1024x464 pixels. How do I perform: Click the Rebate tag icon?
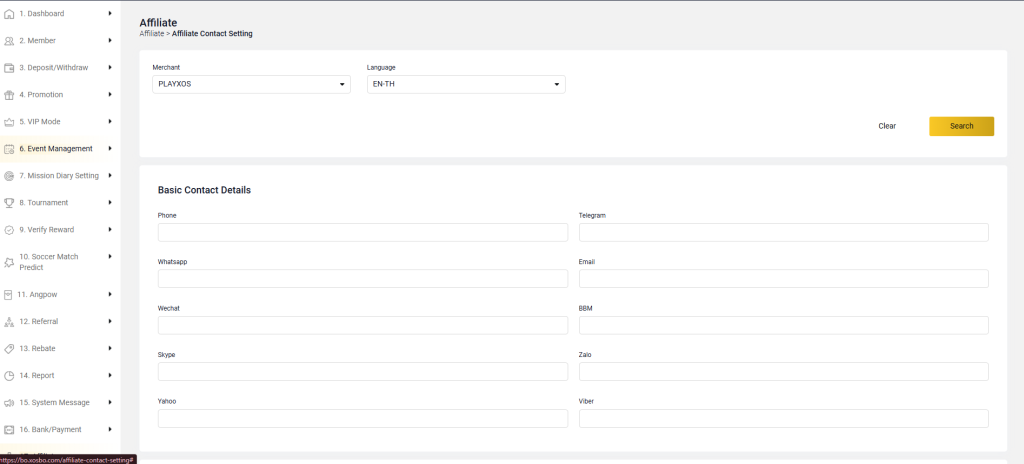click(9, 348)
